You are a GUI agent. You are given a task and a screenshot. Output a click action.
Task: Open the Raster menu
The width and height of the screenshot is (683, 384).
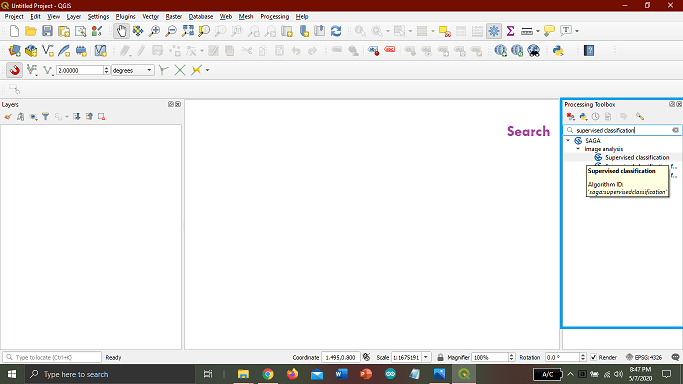pyautogui.click(x=173, y=17)
